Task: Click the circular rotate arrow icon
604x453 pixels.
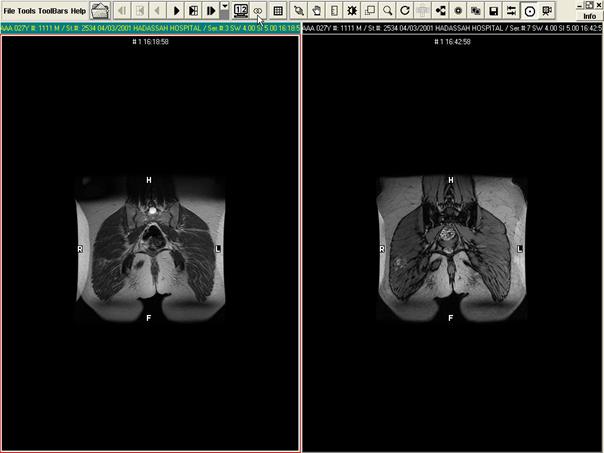Action: 405,10
